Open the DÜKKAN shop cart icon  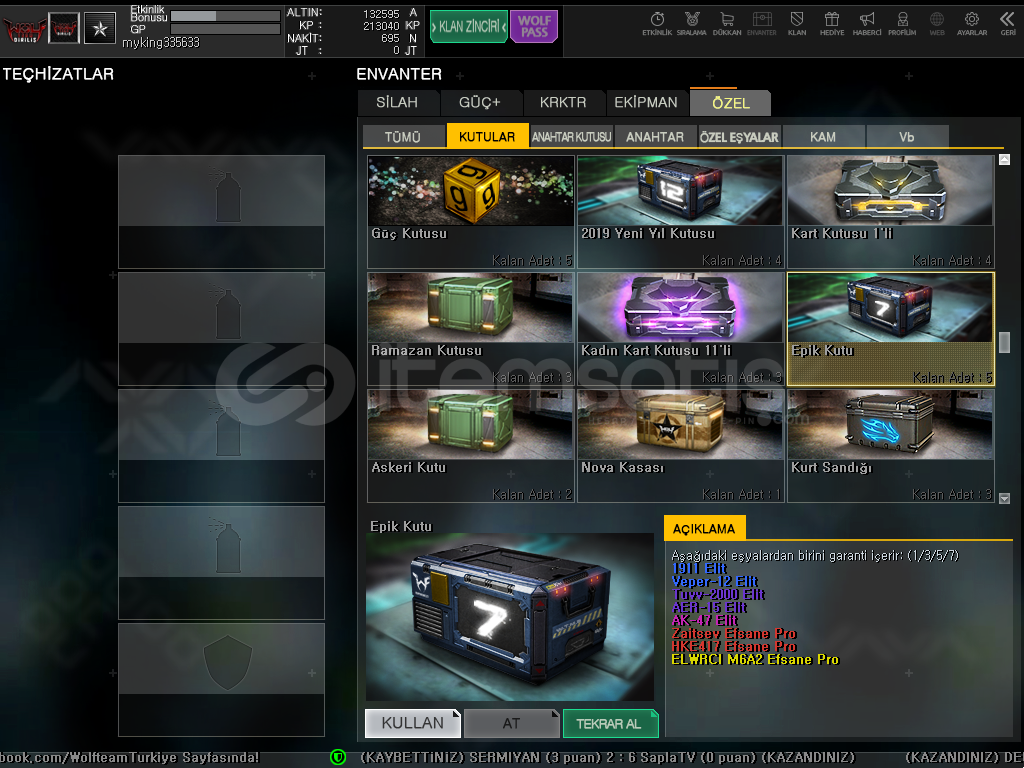point(727,24)
